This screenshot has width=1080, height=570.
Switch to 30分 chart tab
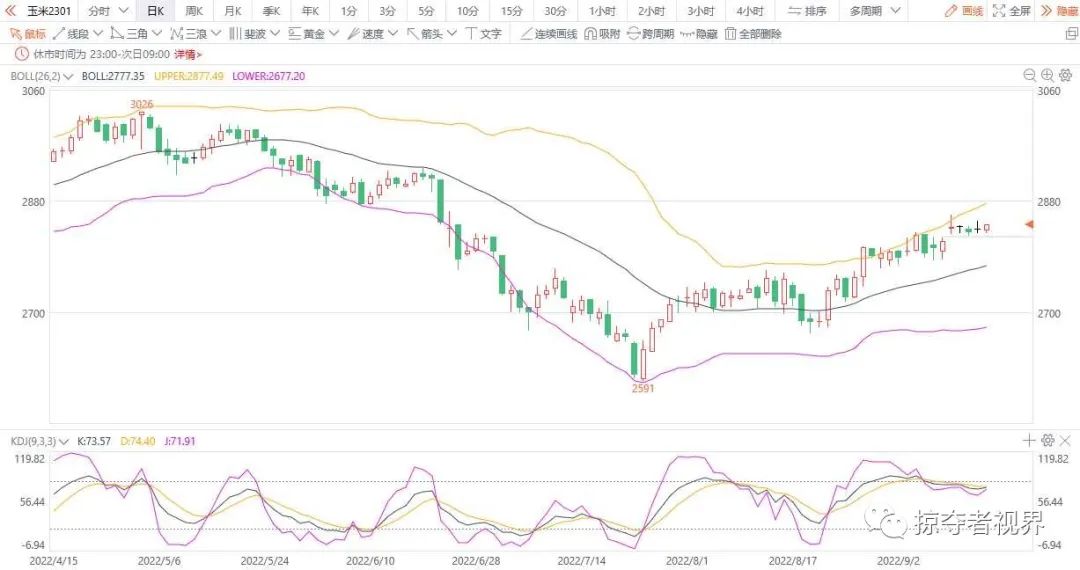click(555, 11)
